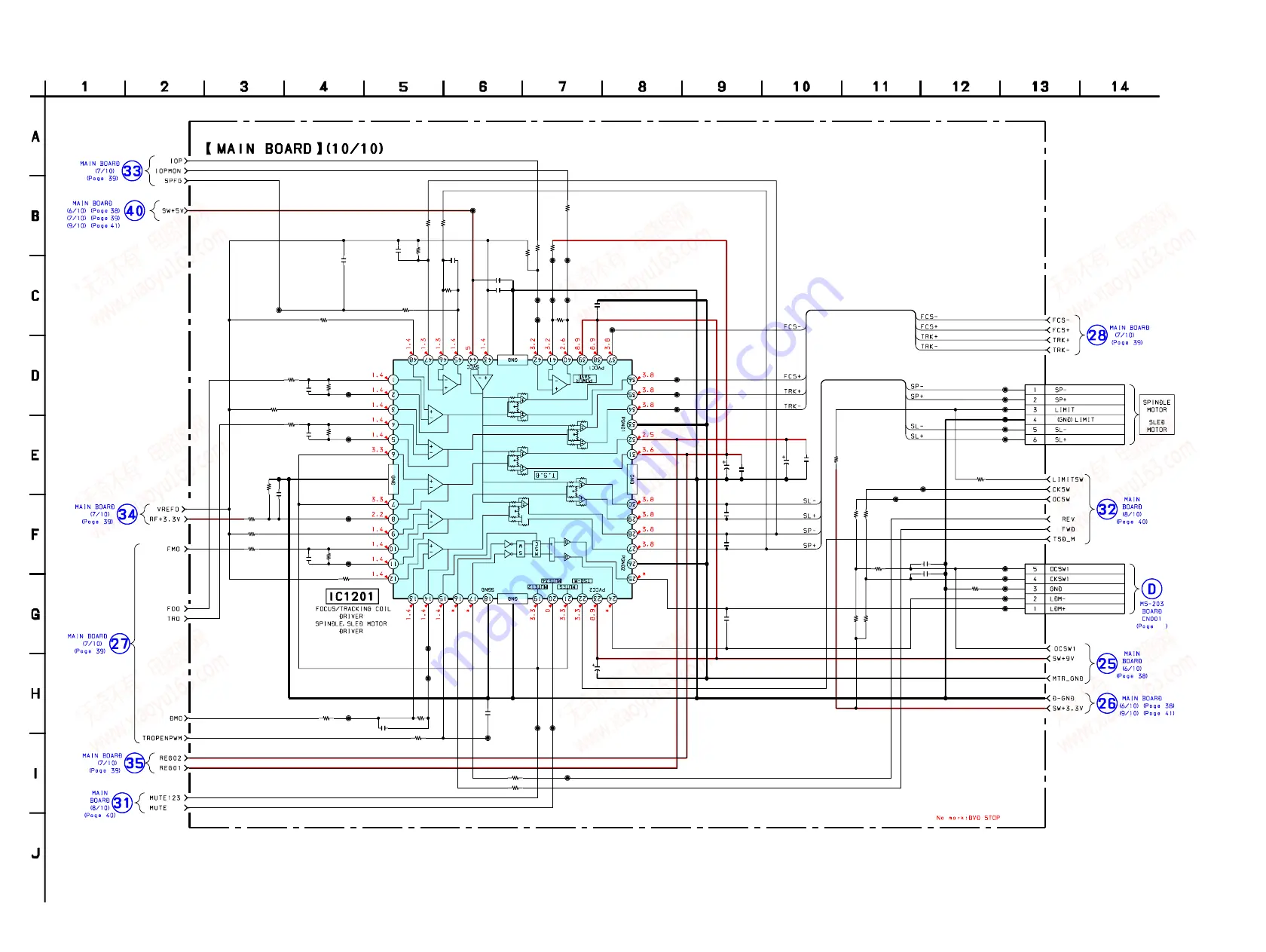
Task: Click the 'No mark: DVD STOP' note
Action: pos(968,818)
